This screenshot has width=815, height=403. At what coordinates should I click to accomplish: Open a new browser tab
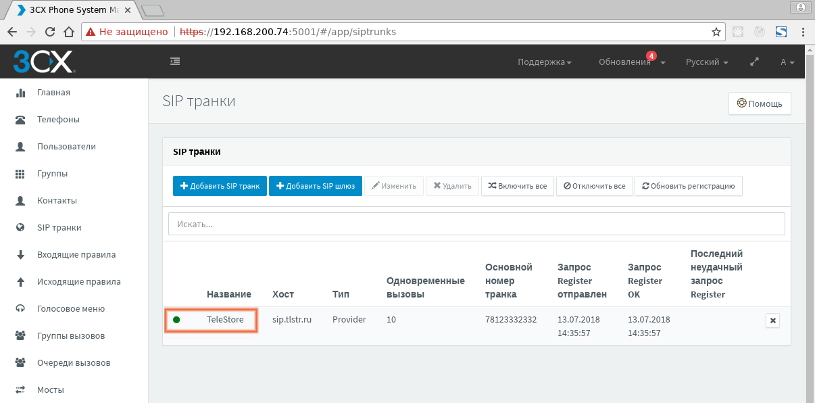pos(152,10)
